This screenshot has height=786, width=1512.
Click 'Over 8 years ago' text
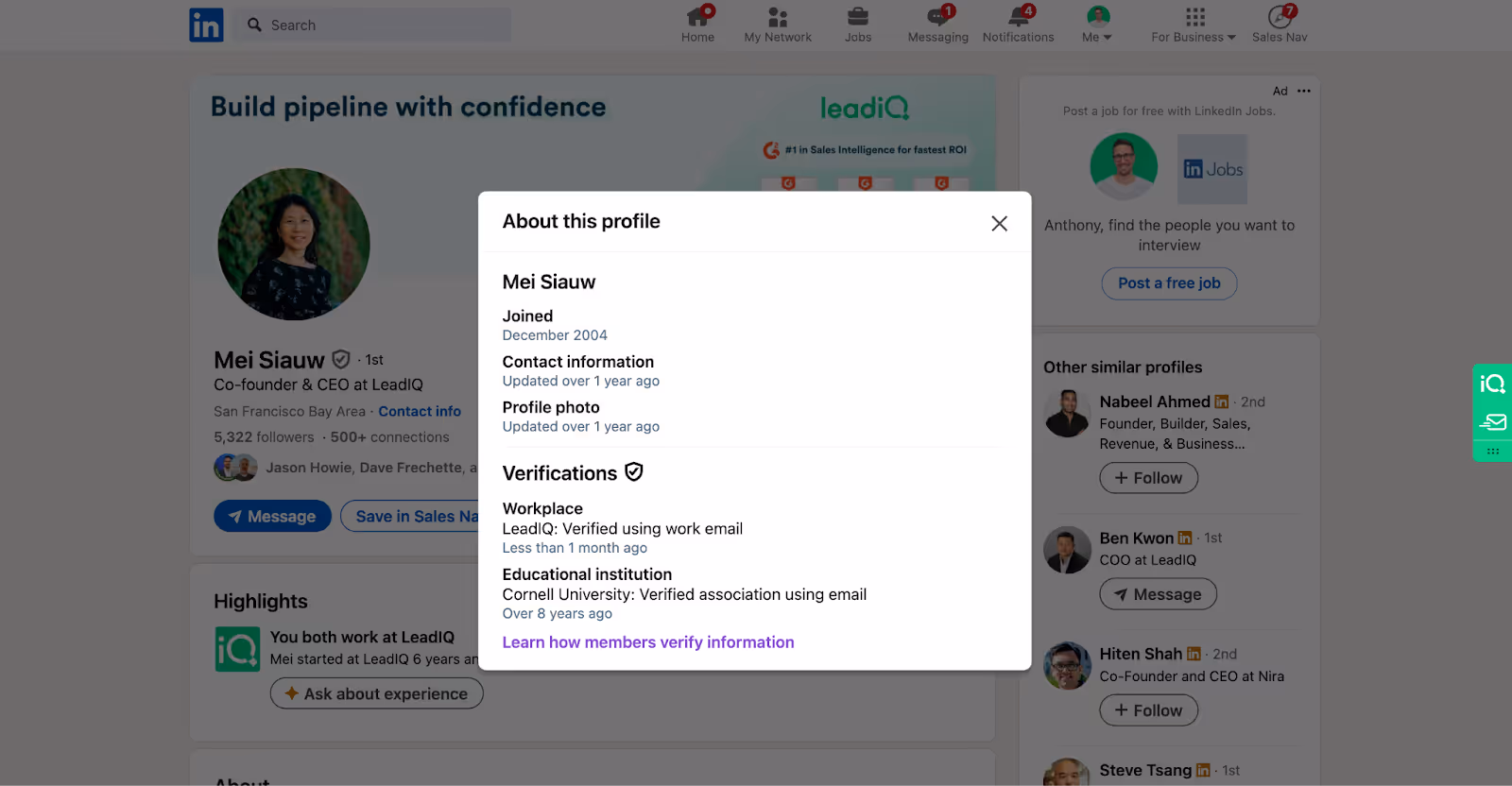point(558,613)
